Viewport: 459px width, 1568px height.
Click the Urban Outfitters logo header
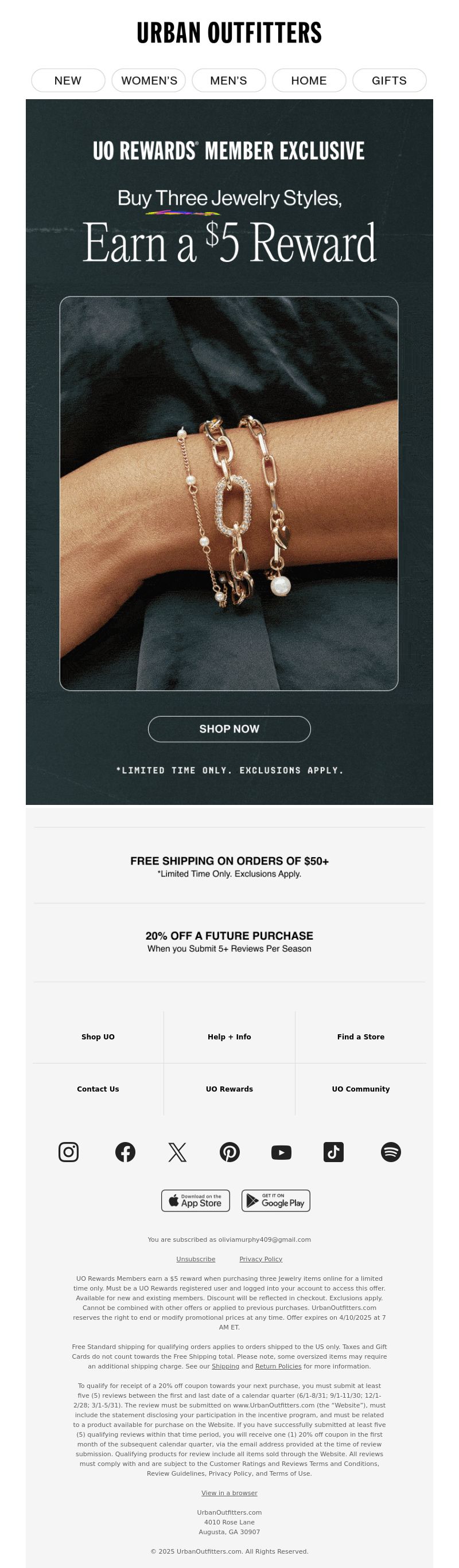coord(229,33)
